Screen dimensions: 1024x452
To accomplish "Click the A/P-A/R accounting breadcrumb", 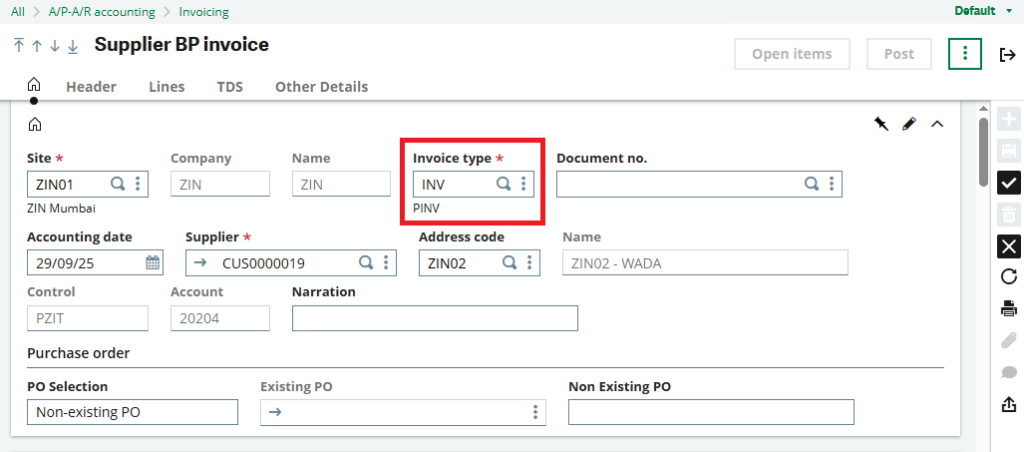I will 102,12.
